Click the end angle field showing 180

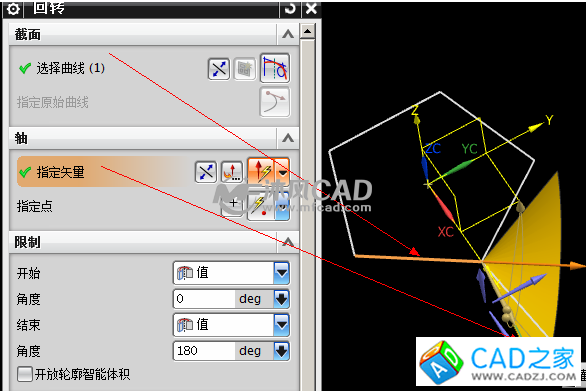[x=204, y=351]
